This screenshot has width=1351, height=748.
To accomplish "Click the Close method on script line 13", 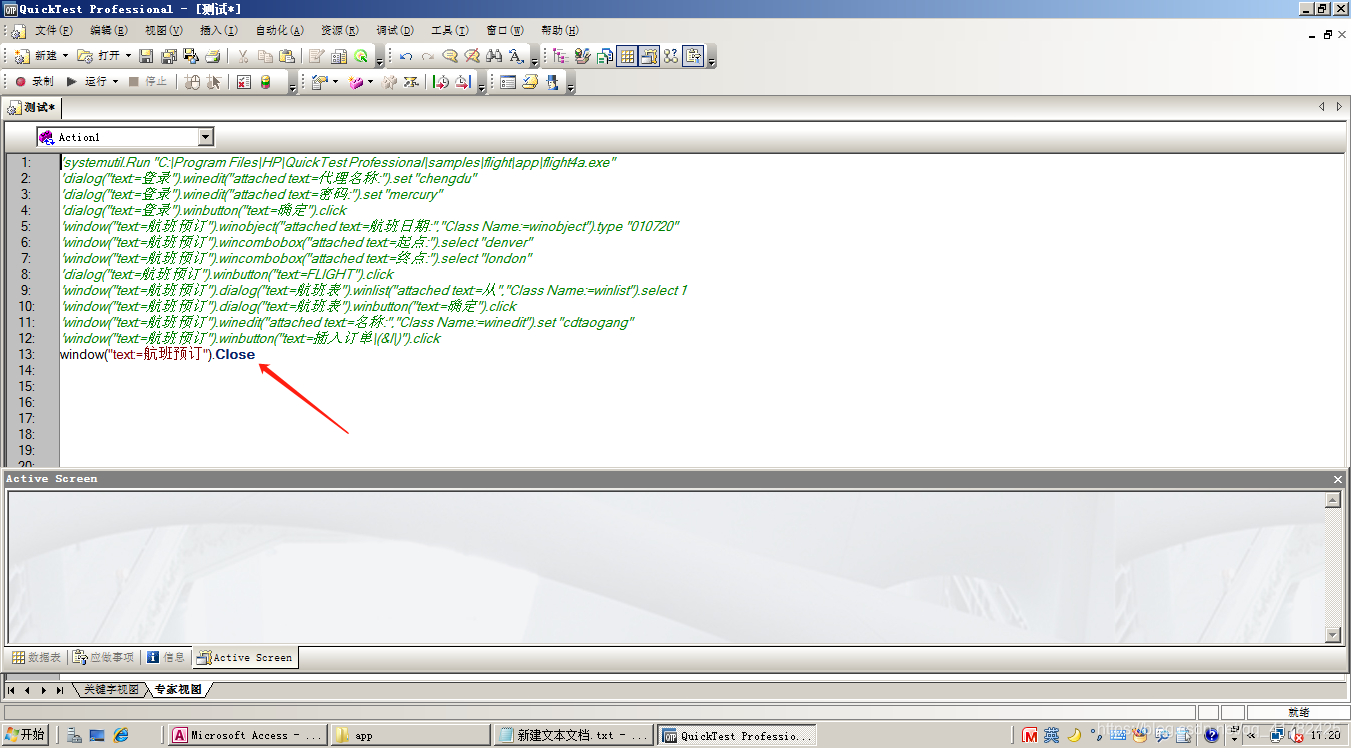I will (236, 354).
